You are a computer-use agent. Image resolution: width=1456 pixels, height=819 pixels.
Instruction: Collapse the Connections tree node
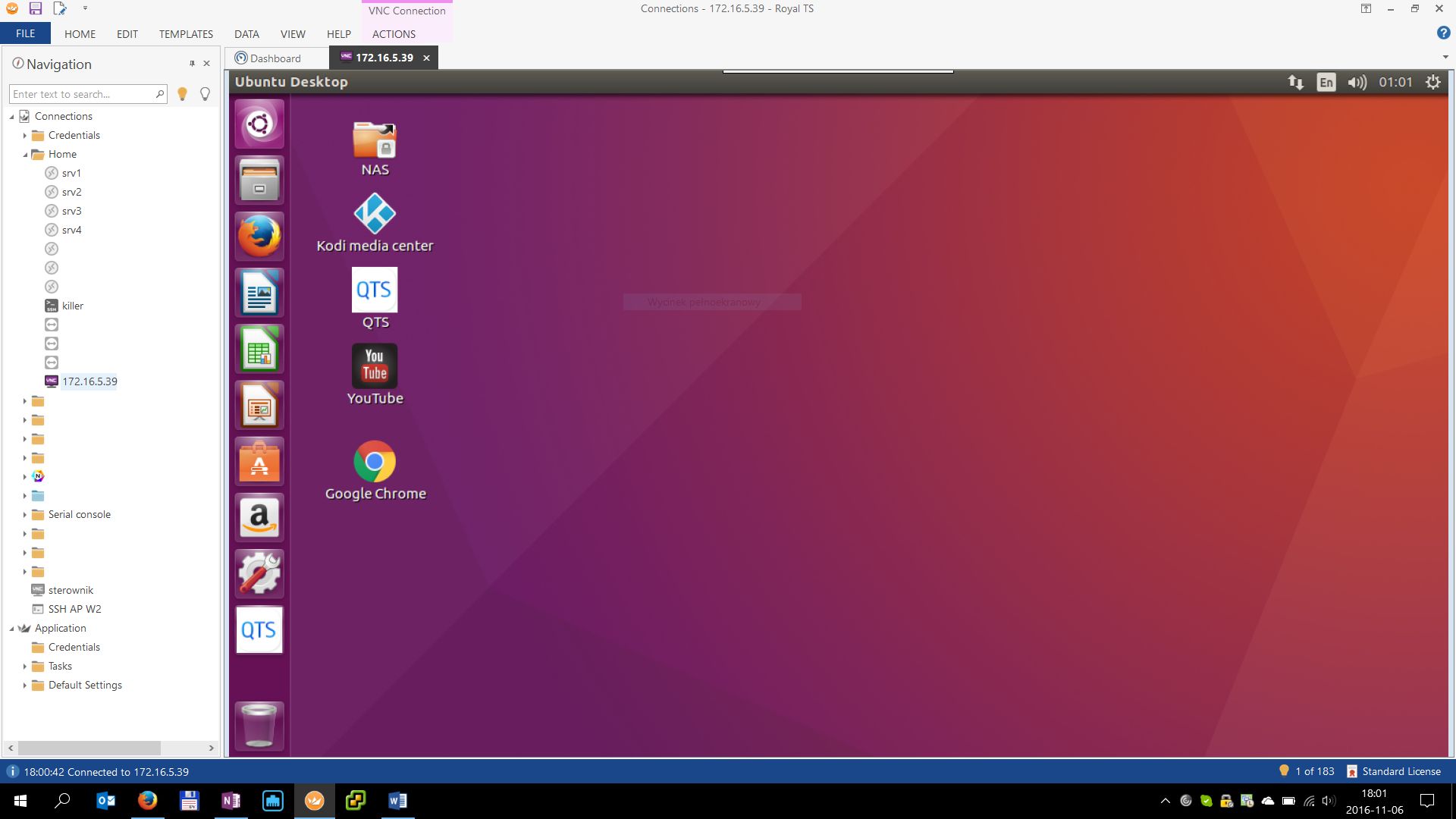[12, 117]
